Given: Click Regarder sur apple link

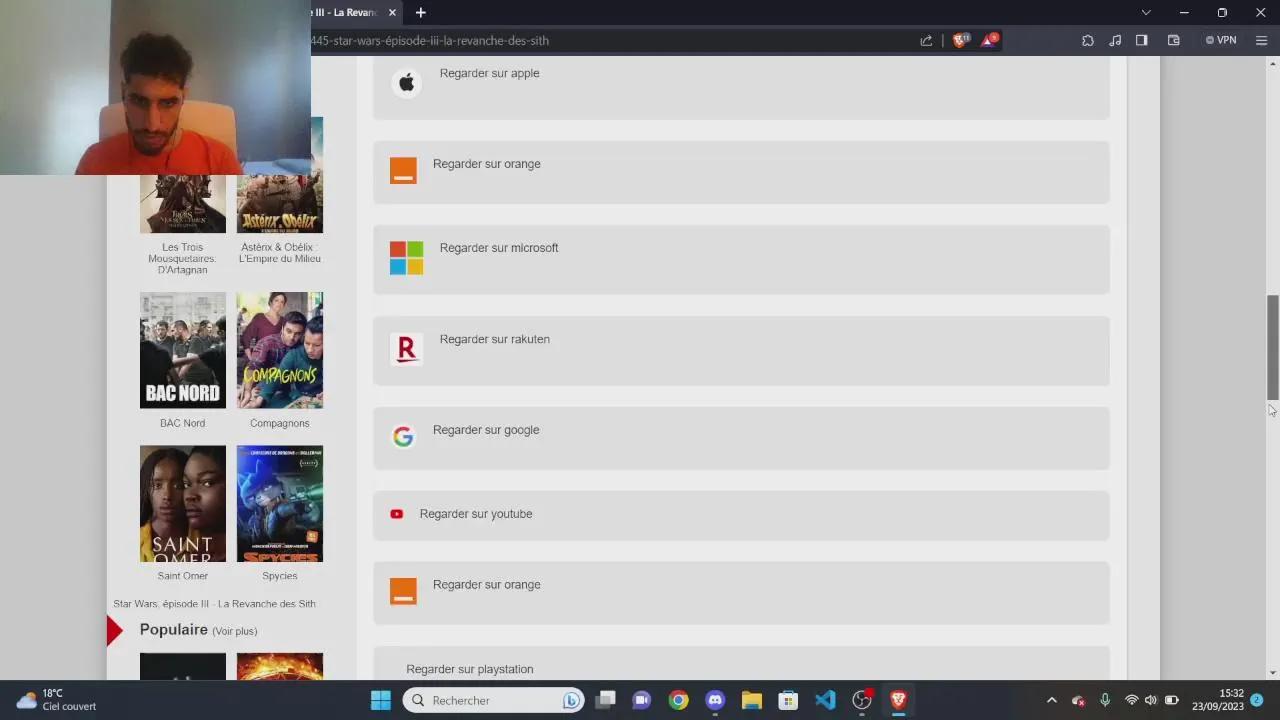Looking at the screenshot, I should pos(489,73).
